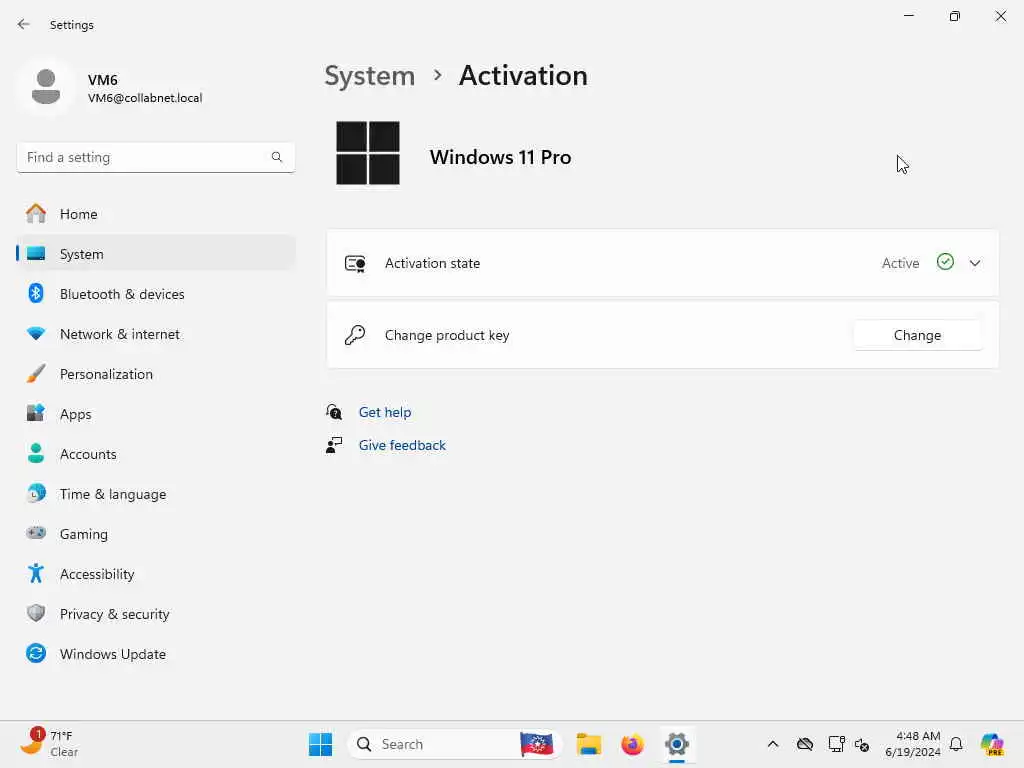1024x768 pixels.
Task: Click the Active status text
Action: [x=900, y=263]
